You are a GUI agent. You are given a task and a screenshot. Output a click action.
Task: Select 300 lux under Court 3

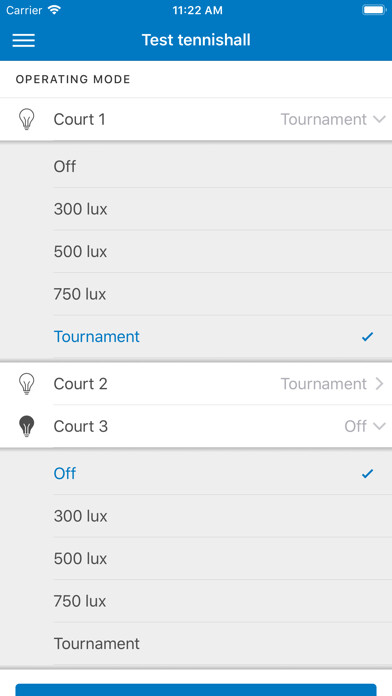[196, 516]
